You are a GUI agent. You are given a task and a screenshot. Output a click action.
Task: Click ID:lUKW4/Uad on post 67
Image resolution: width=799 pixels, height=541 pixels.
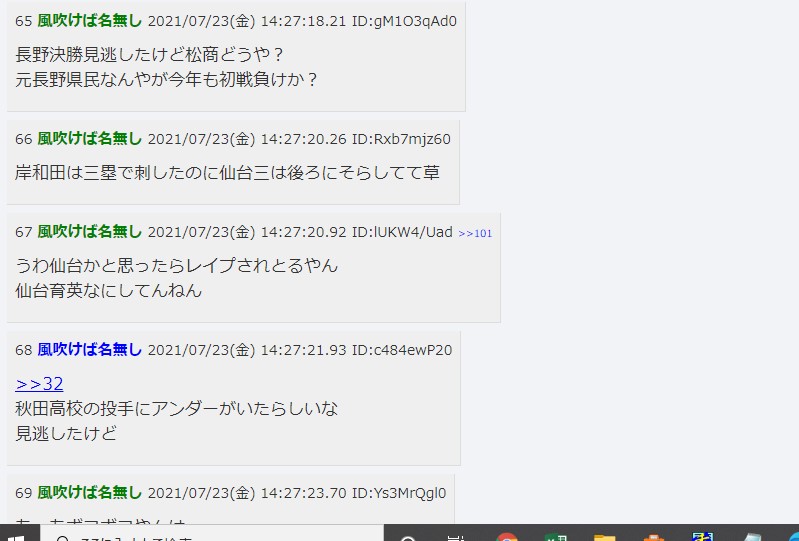click(402, 232)
